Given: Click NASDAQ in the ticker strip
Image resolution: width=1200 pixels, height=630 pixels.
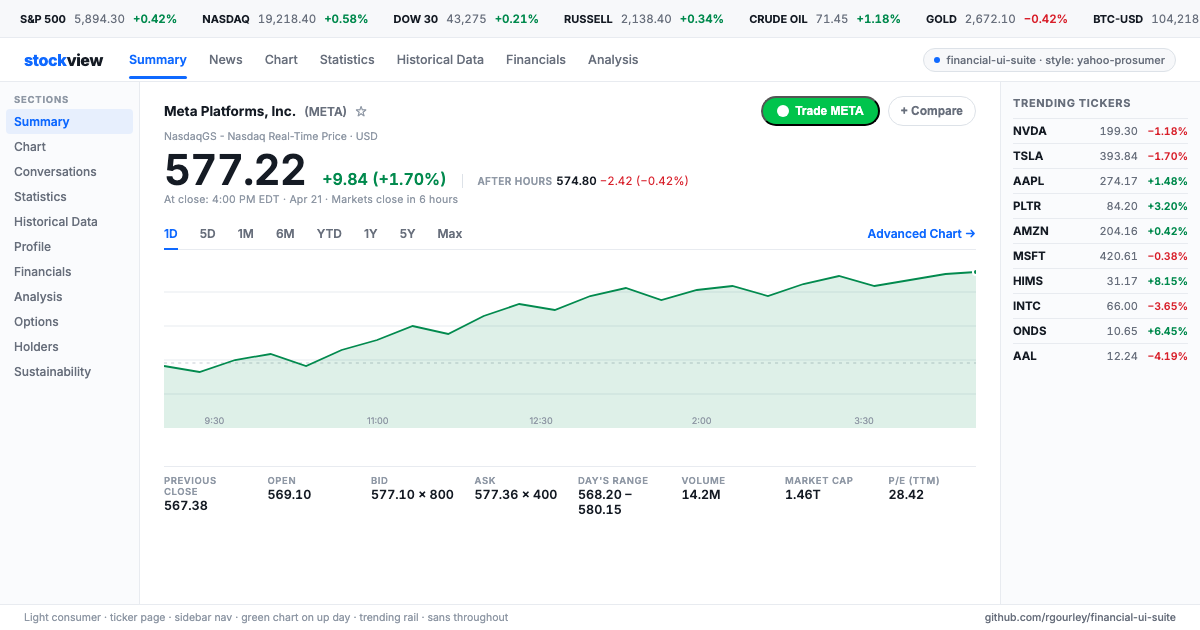Looking at the screenshot, I should click(x=285, y=19).
